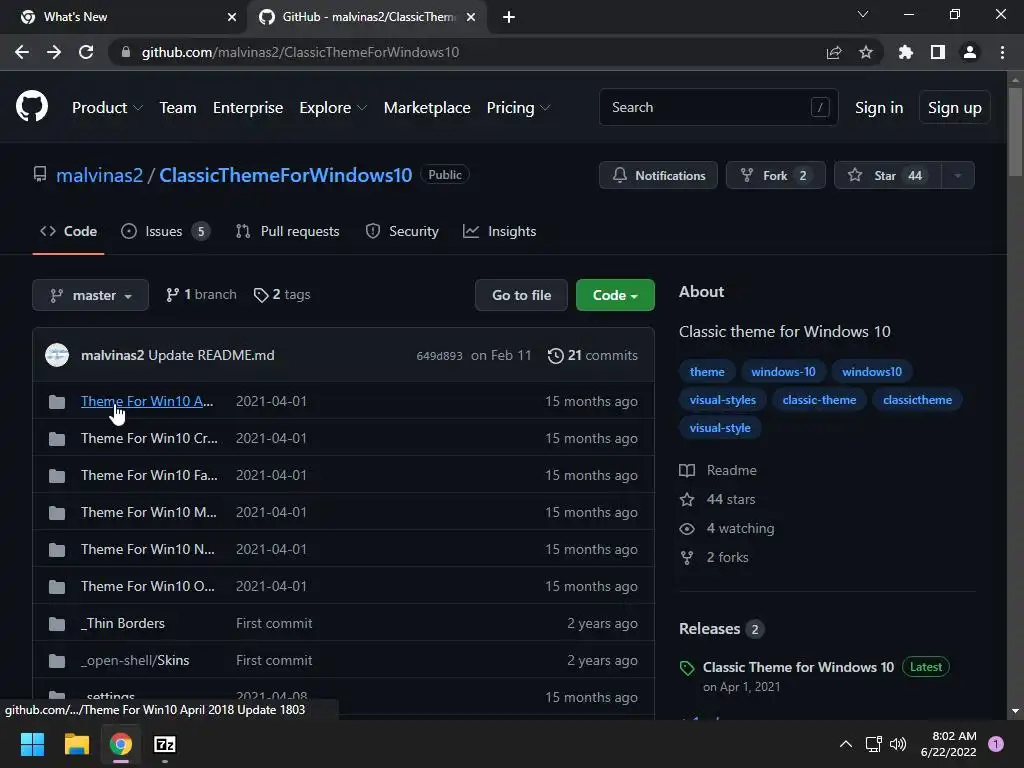This screenshot has height=768, width=1024.
Task: Click Chrome icon in taskbar
Action: click(121, 744)
